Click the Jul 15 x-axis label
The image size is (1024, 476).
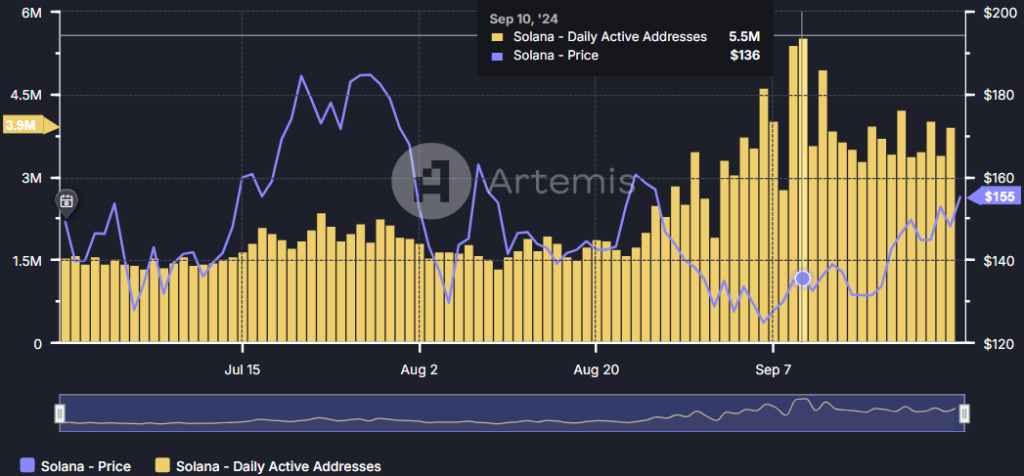[x=242, y=370]
